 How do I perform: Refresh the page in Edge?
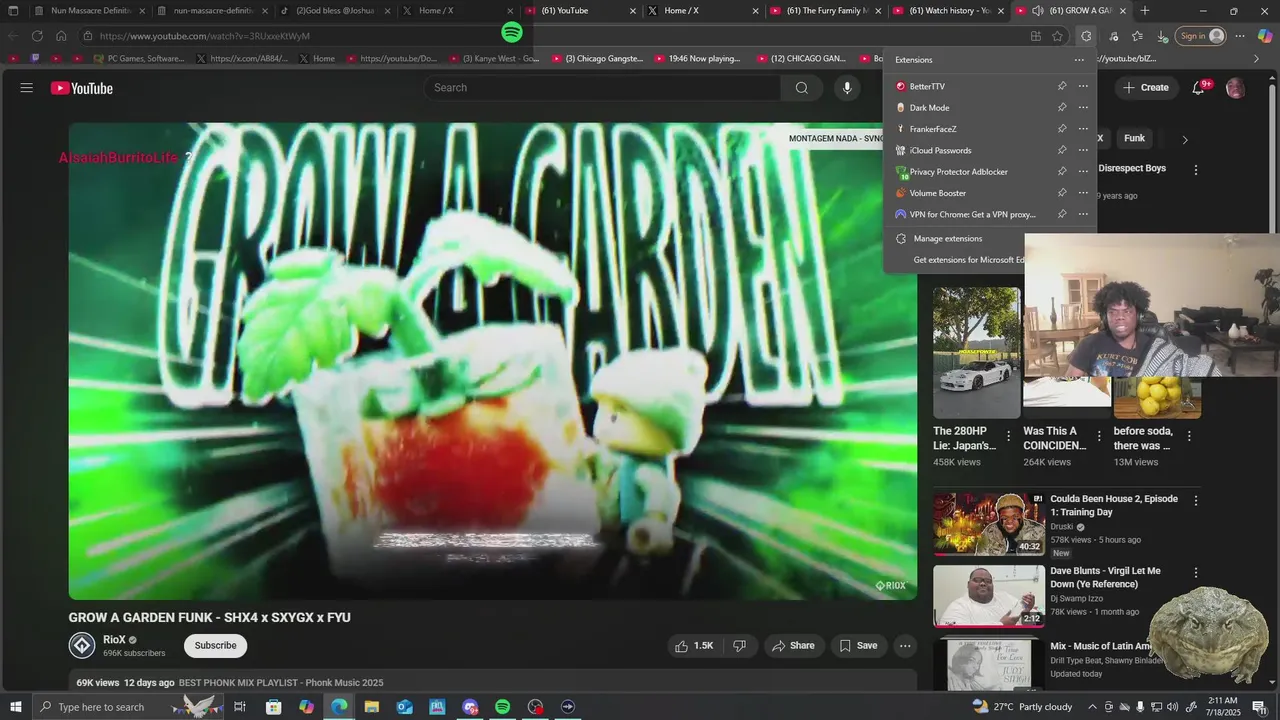click(x=37, y=36)
